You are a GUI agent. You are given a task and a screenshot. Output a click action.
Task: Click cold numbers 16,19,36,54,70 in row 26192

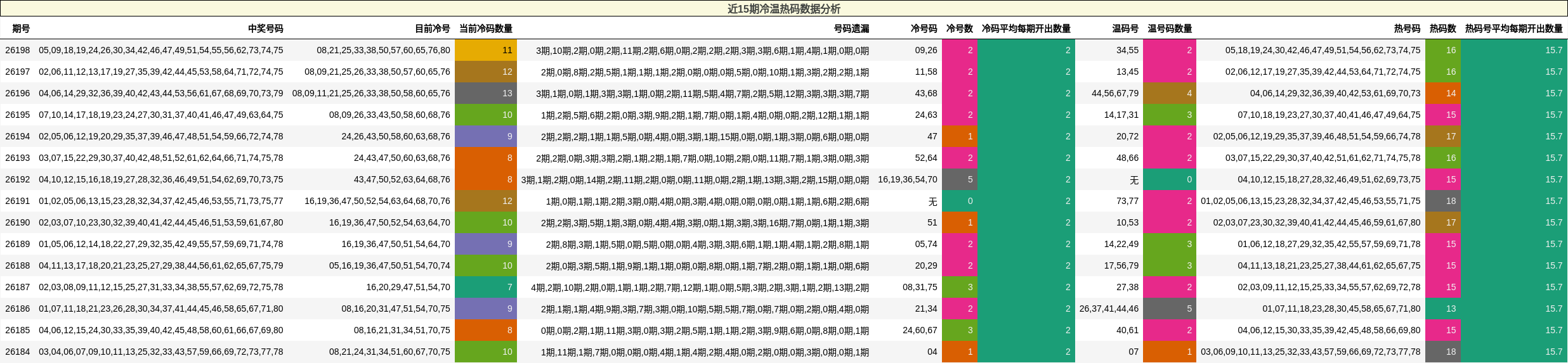coord(908,179)
